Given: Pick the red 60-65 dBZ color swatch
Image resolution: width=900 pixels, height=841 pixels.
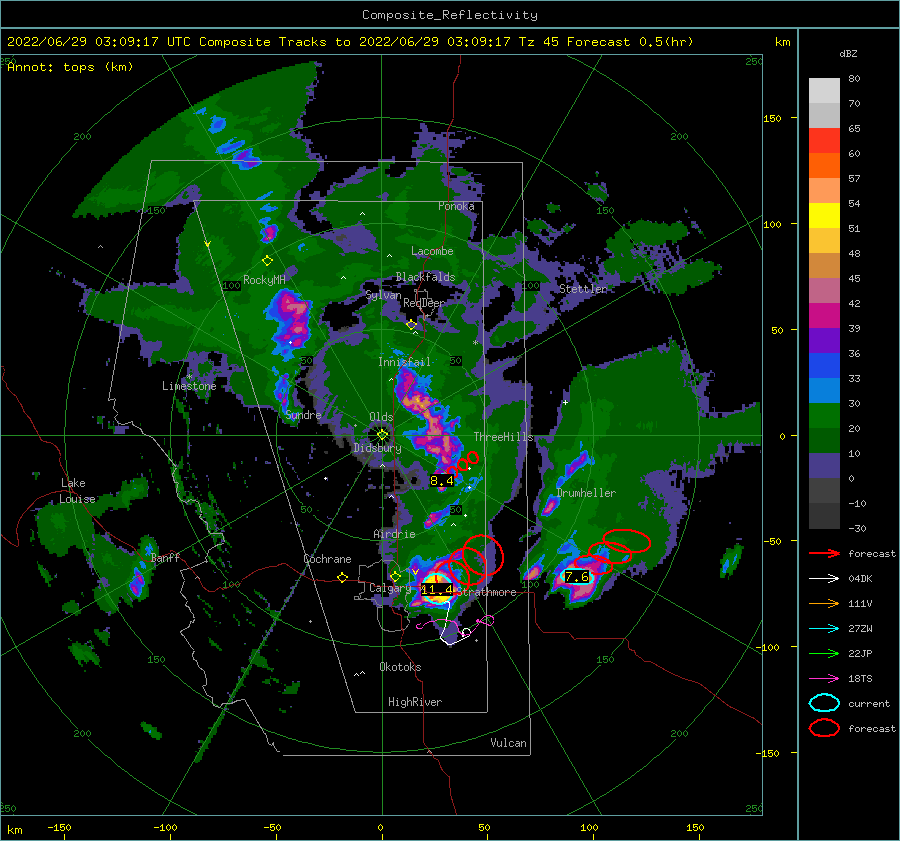Looking at the screenshot, I should point(824,141).
